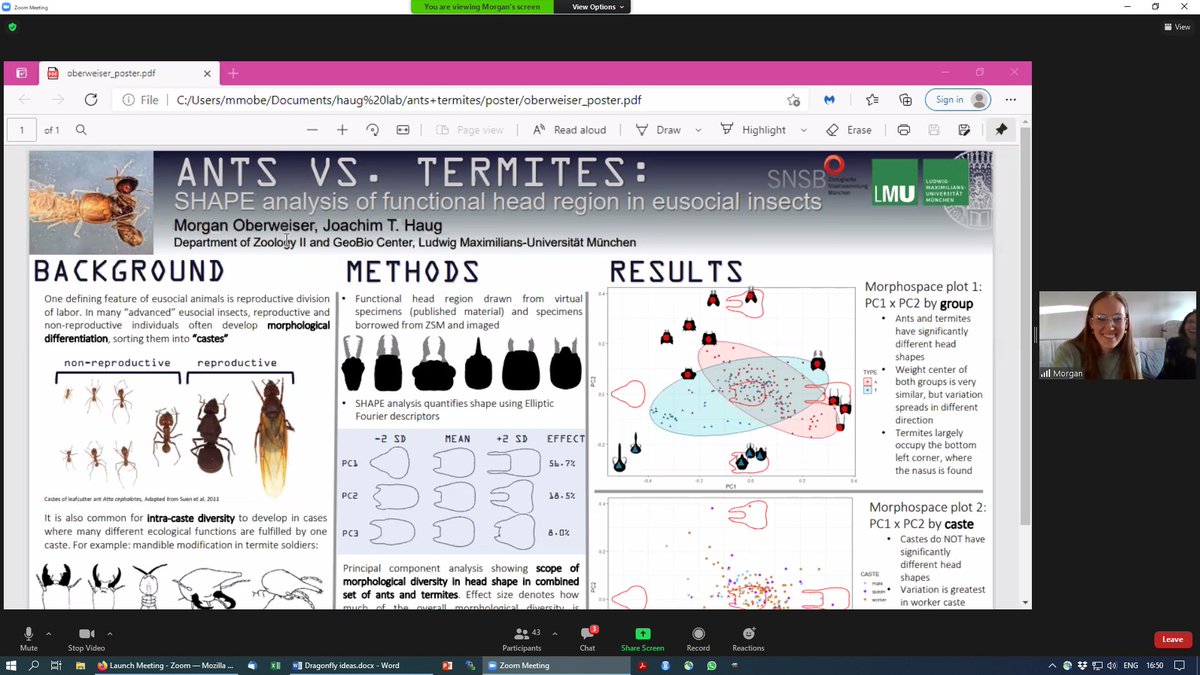Viewport: 1200px width, 675px height.
Task: Zoom in on the PDF with plus
Action: pos(342,130)
